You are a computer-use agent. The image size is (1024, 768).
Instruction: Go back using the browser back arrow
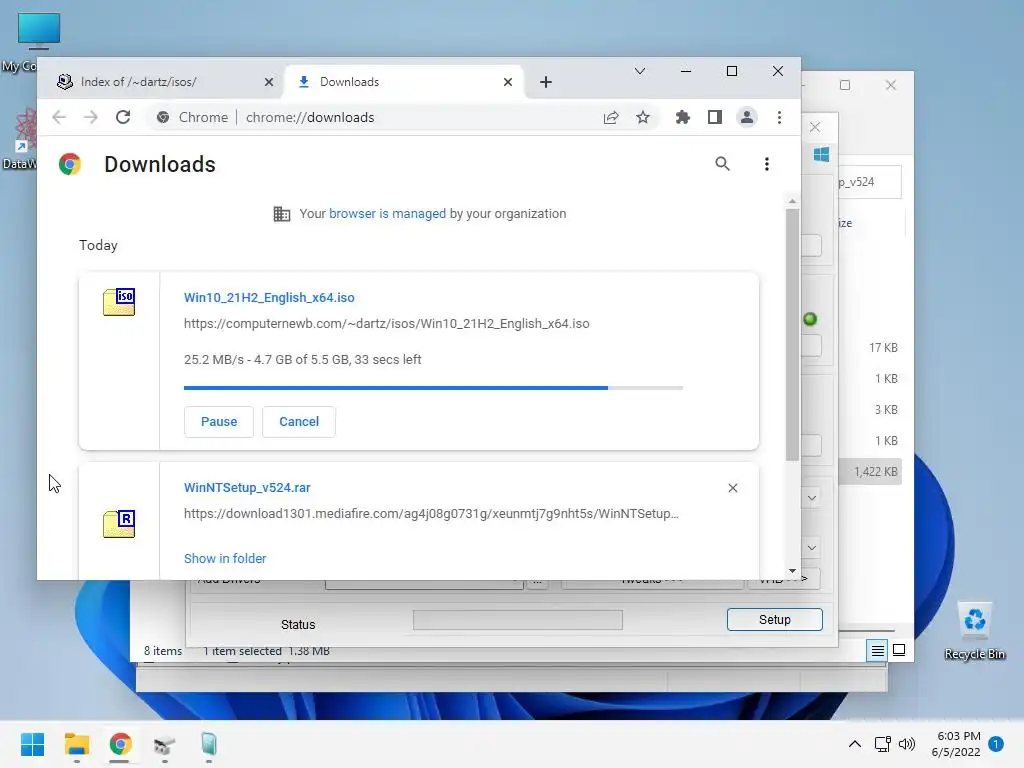(x=59, y=118)
